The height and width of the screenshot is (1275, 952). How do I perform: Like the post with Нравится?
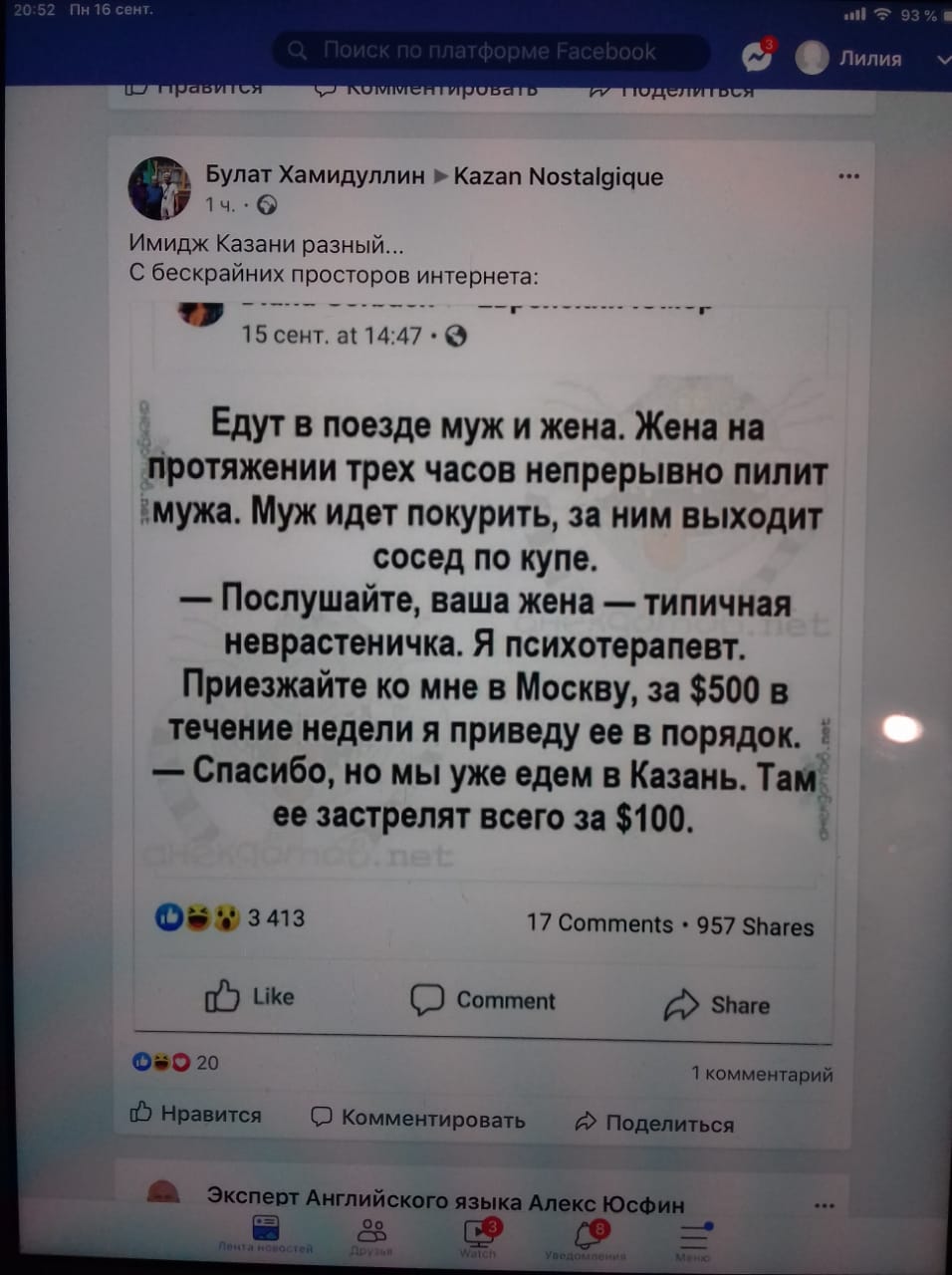[x=196, y=1114]
